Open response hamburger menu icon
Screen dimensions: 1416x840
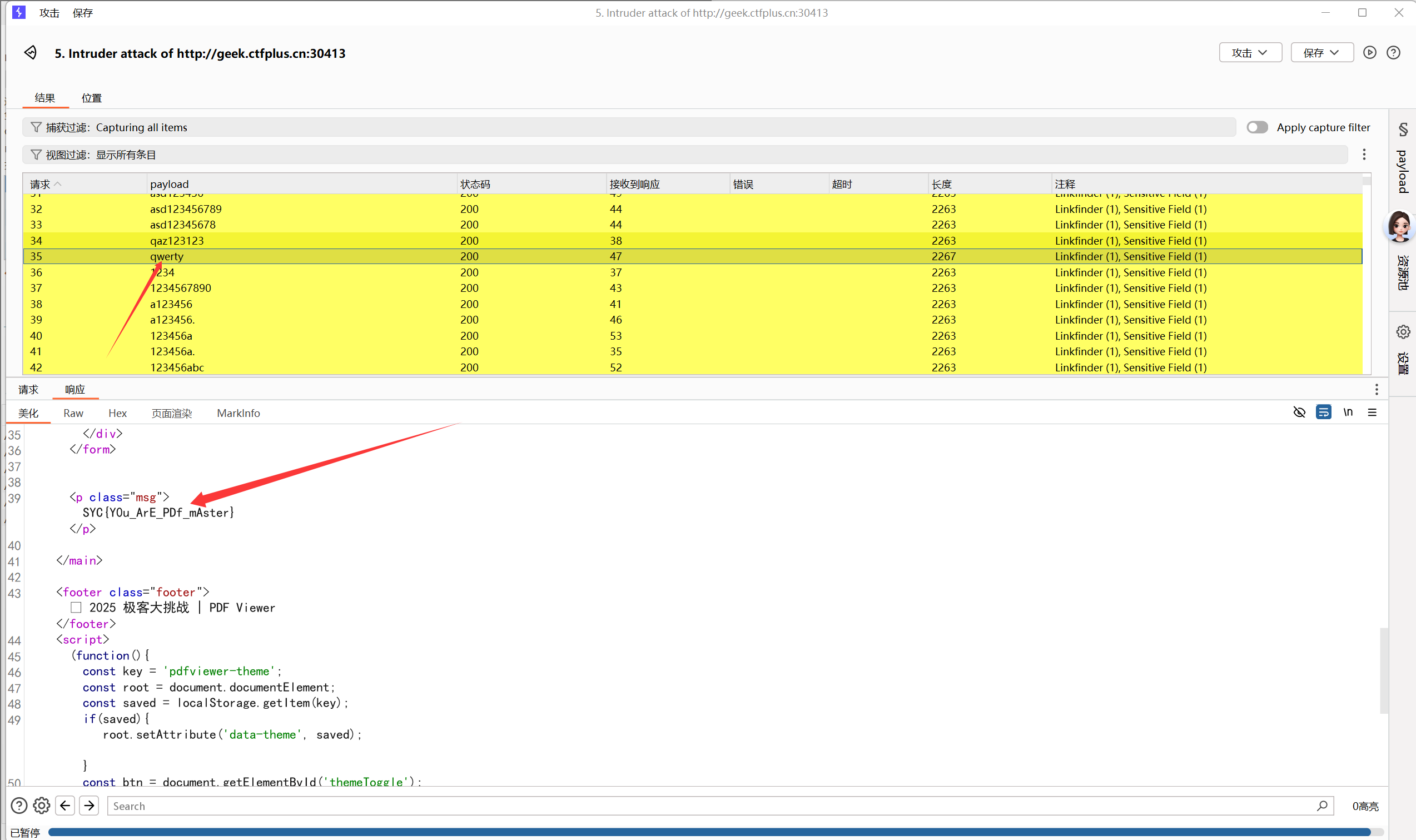tap(1372, 412)
